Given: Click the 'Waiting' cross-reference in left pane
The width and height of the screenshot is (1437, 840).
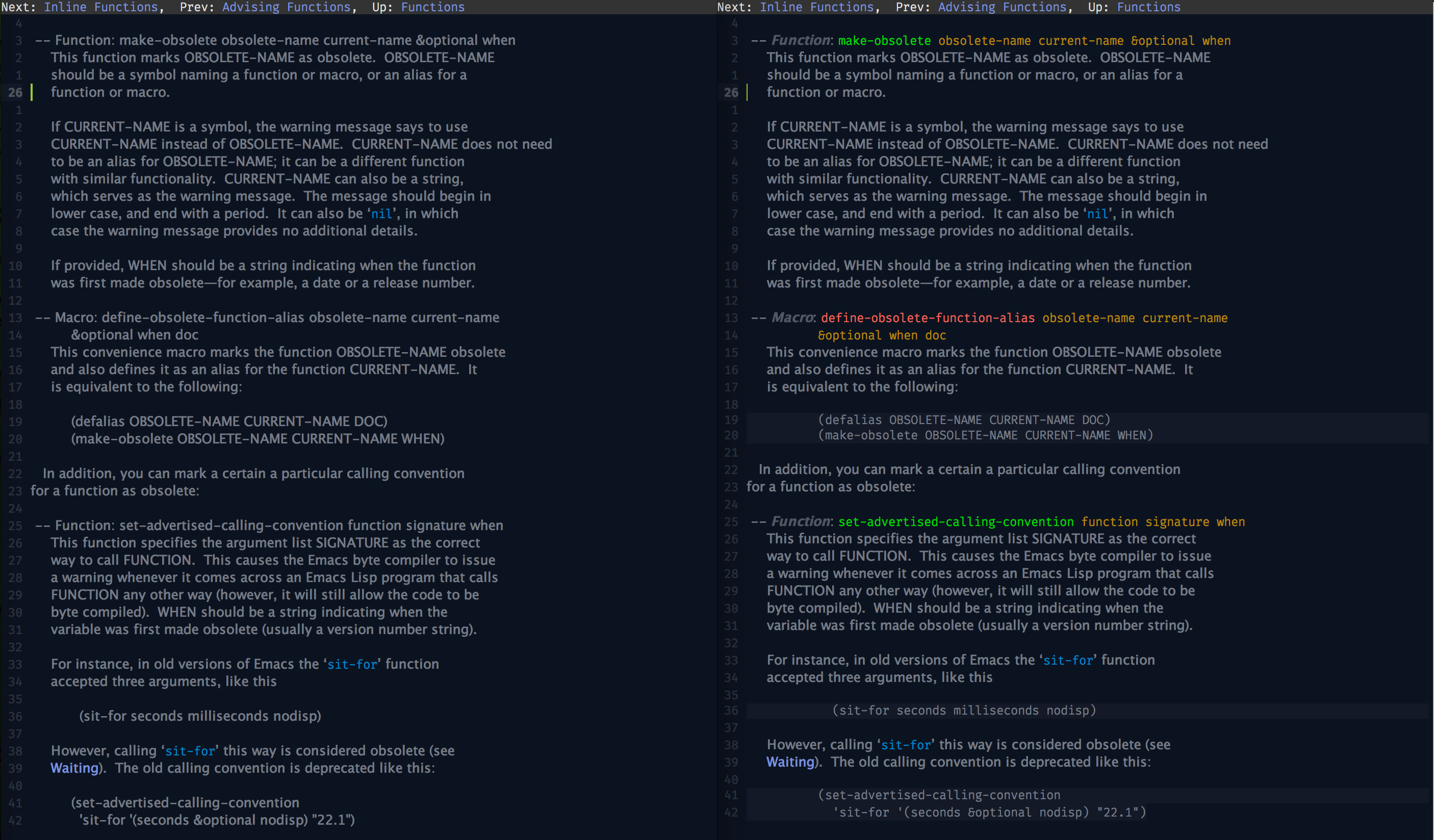Looking at the screenshot, I should [x=74, y=768].
